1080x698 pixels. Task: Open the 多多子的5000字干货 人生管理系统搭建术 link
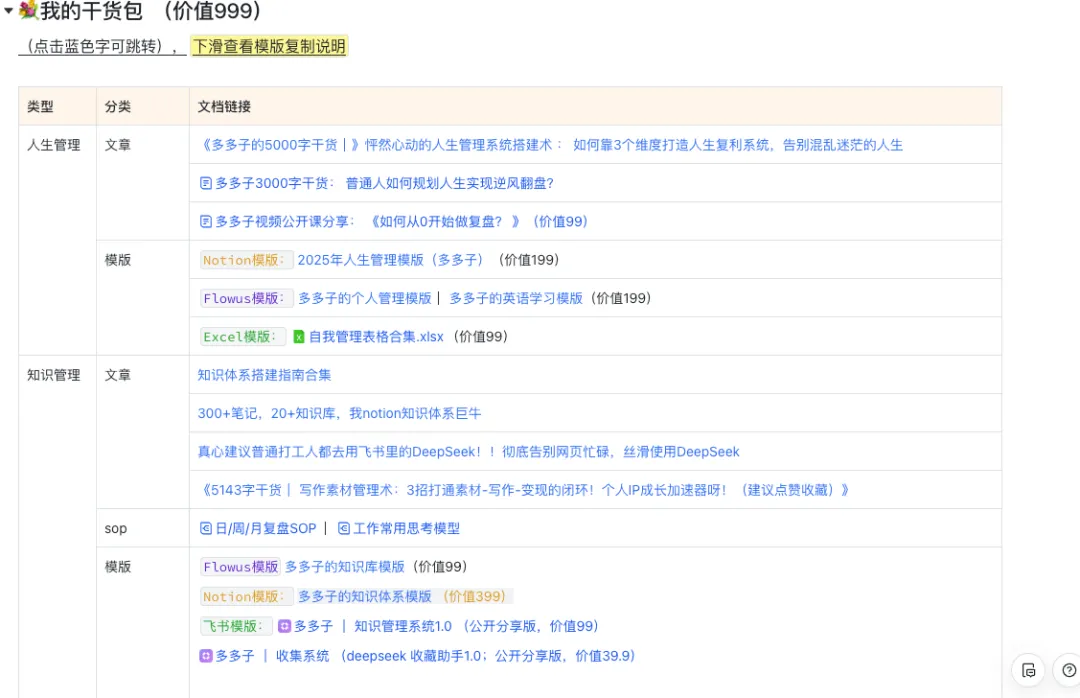click(x=550, y=145)
